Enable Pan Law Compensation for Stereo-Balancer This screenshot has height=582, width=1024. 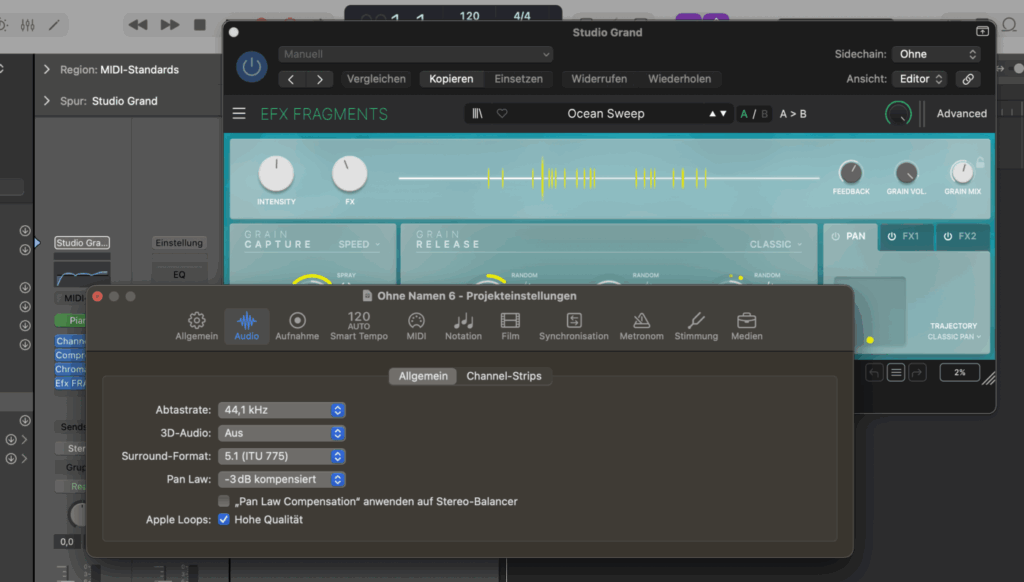pos(224,501)
